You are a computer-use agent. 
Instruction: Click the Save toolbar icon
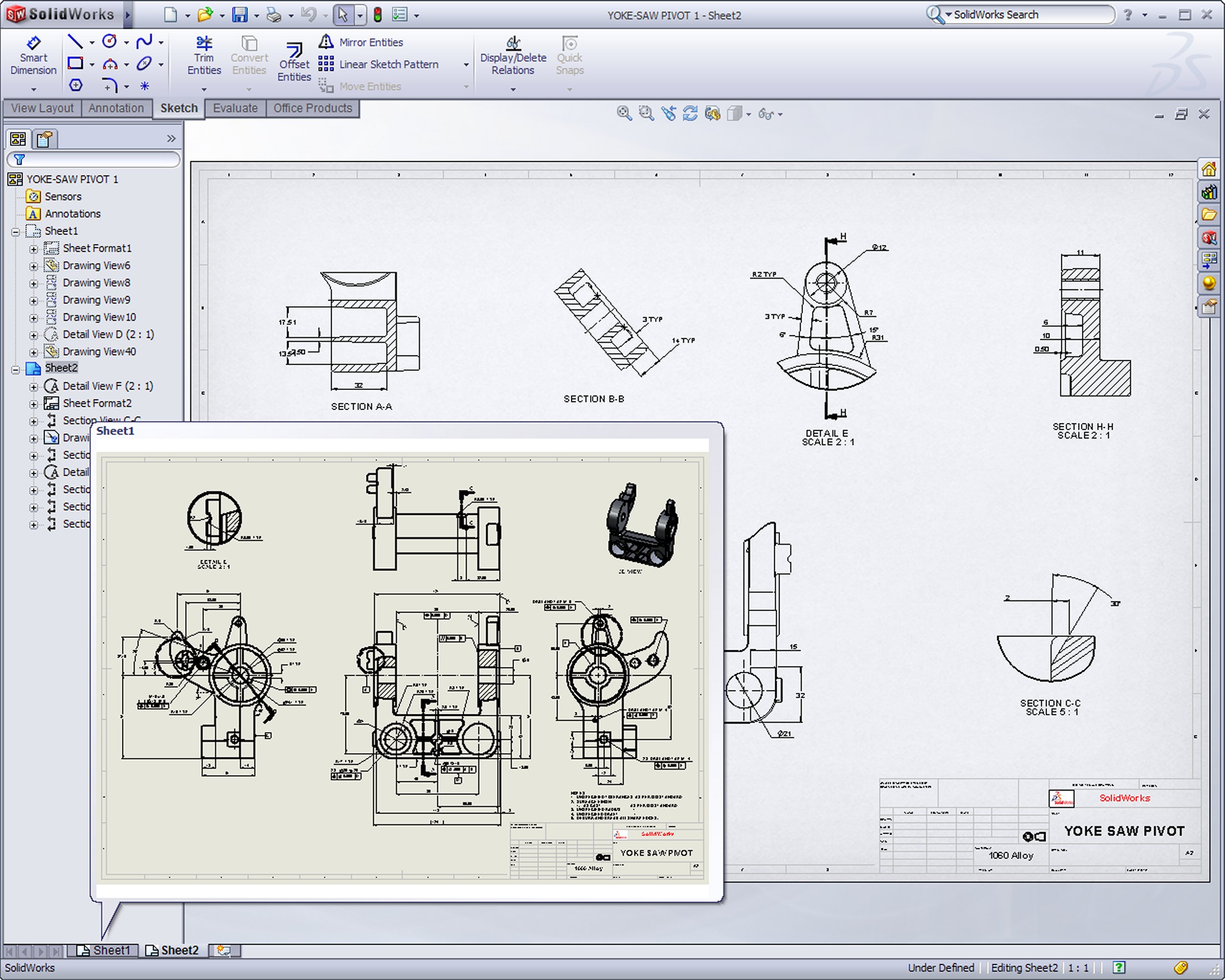[240, 15]
